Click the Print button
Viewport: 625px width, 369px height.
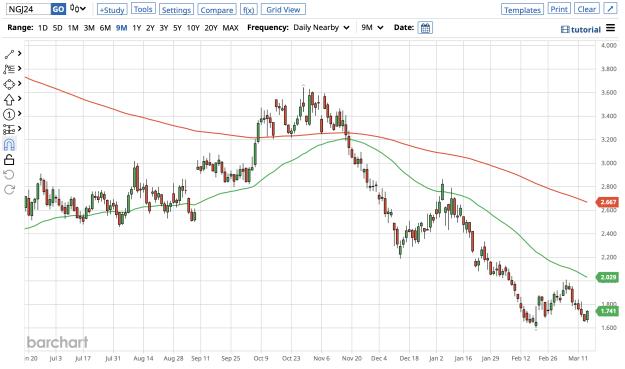click(x=559, y=9)
